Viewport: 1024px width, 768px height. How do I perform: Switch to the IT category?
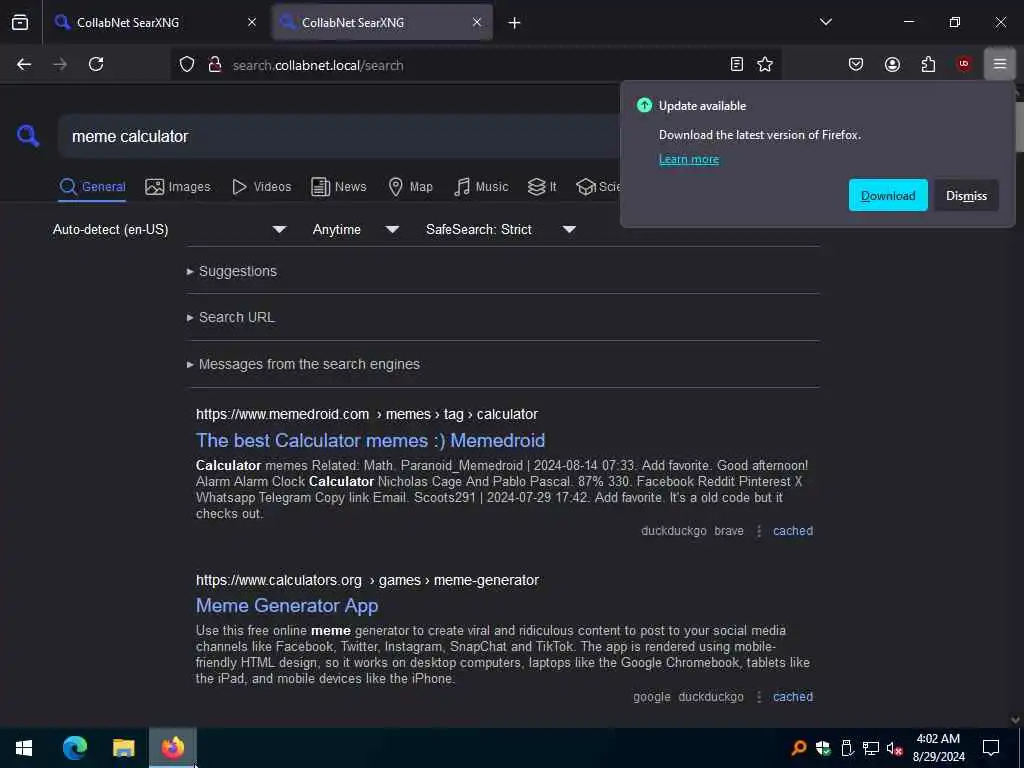542,187
